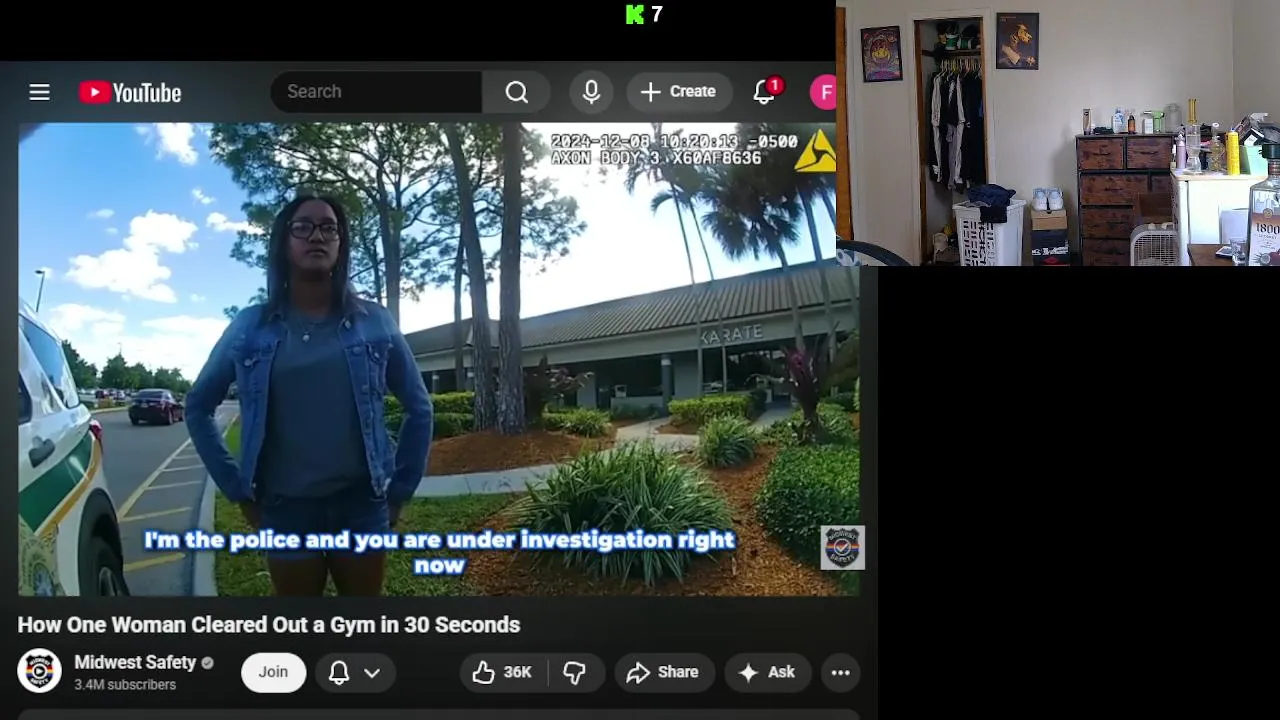The height and width of the screenshot is (720, 1280).
Task: Open the Ask AI button
Action: [x=768, y=672]
